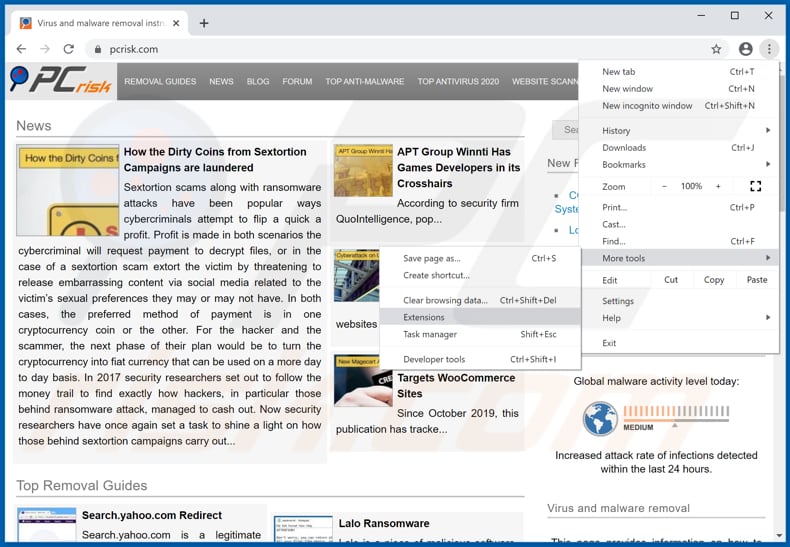Open TOP ANTIVIRUS 2020 nav item
The height and width of the screenshot is (547, 790).
point(458,82)
